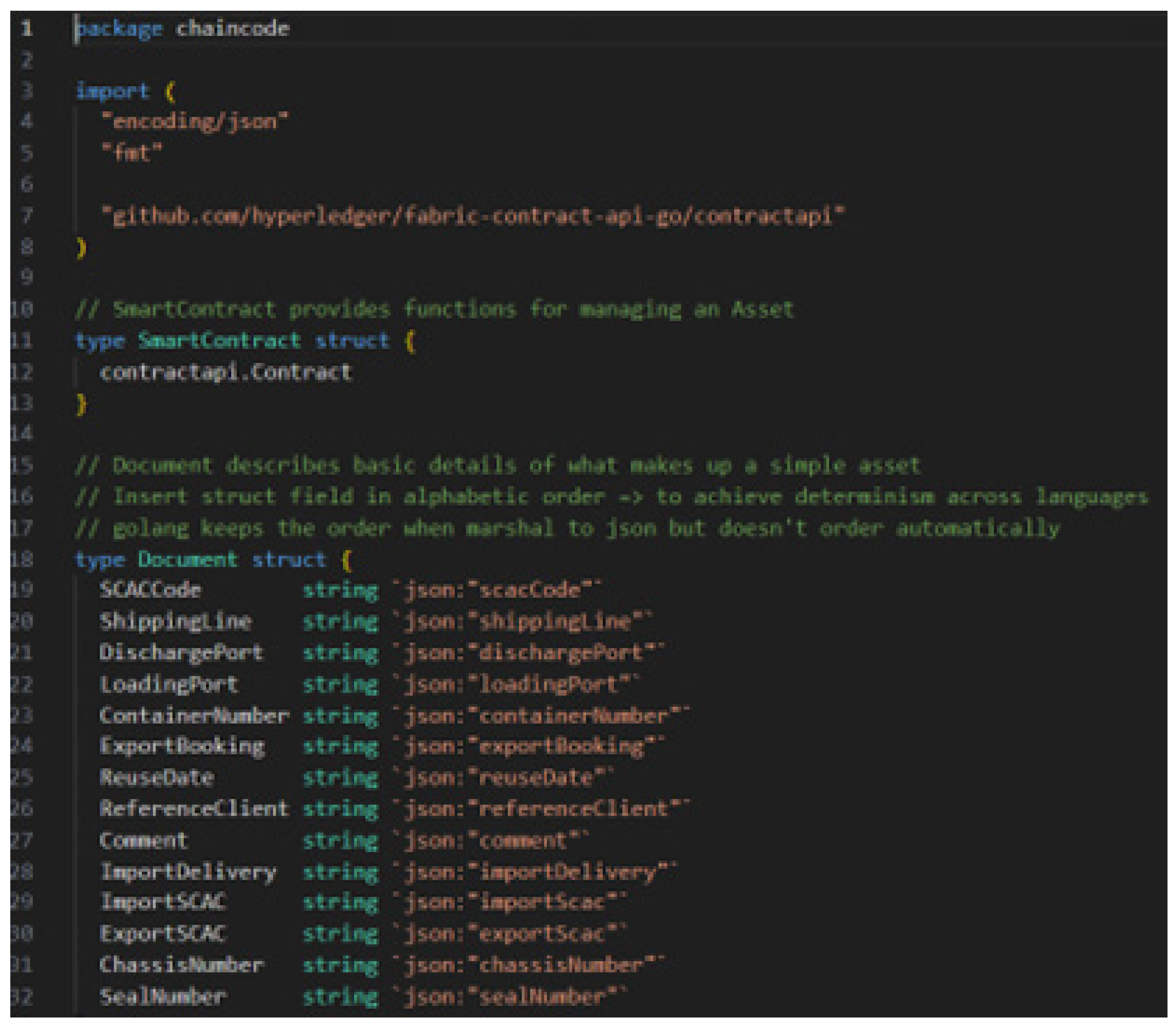Click the comment on line 10 about SmartContract

point(435,310)
